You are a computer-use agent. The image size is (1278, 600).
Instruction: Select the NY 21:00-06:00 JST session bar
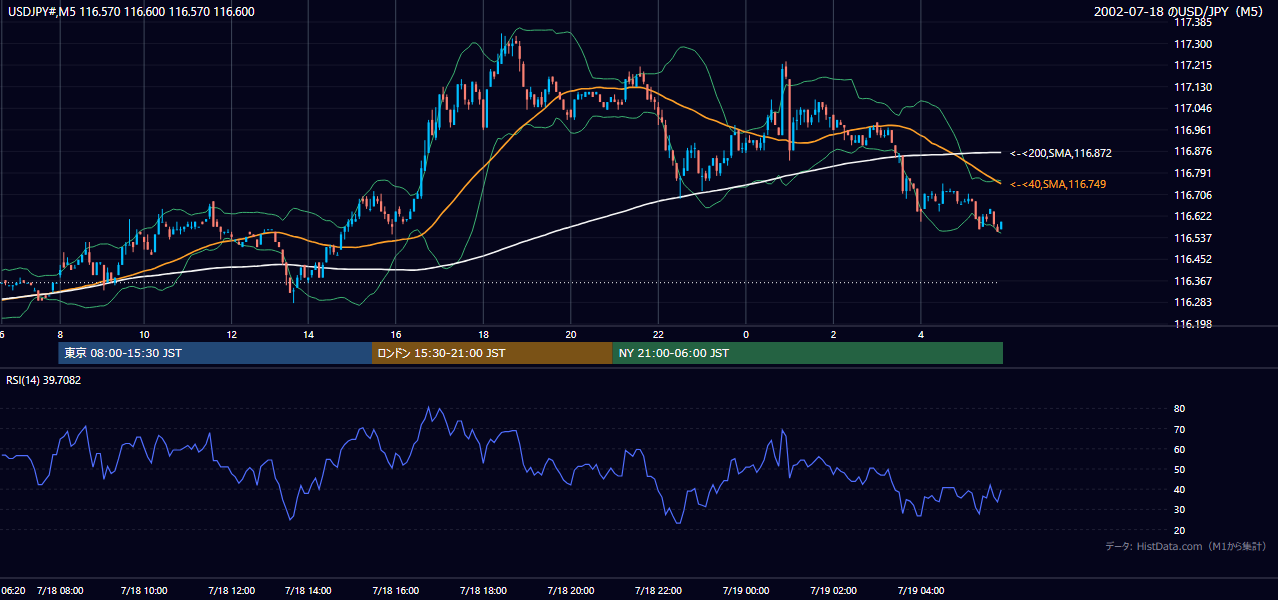click(807, 353)
